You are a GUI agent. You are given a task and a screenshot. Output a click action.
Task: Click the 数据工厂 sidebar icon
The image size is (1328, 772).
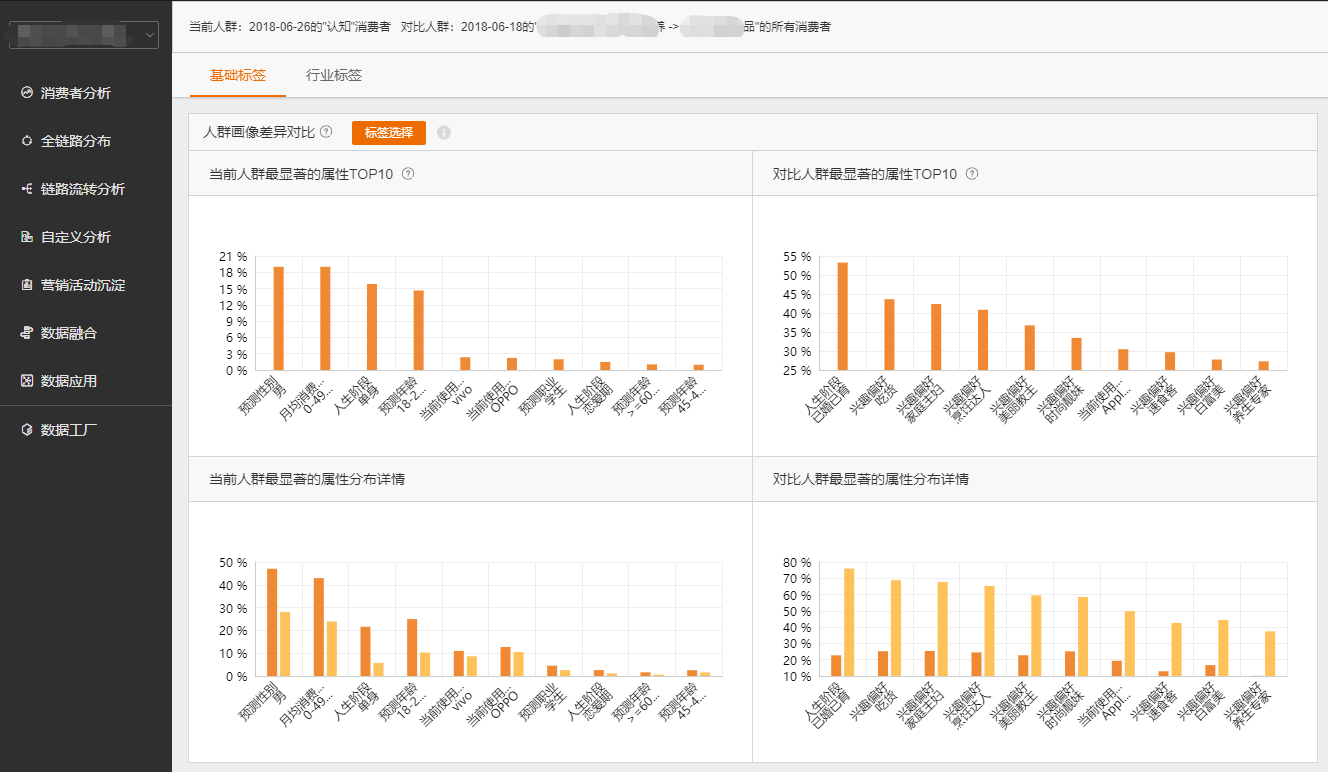(27, 430)
